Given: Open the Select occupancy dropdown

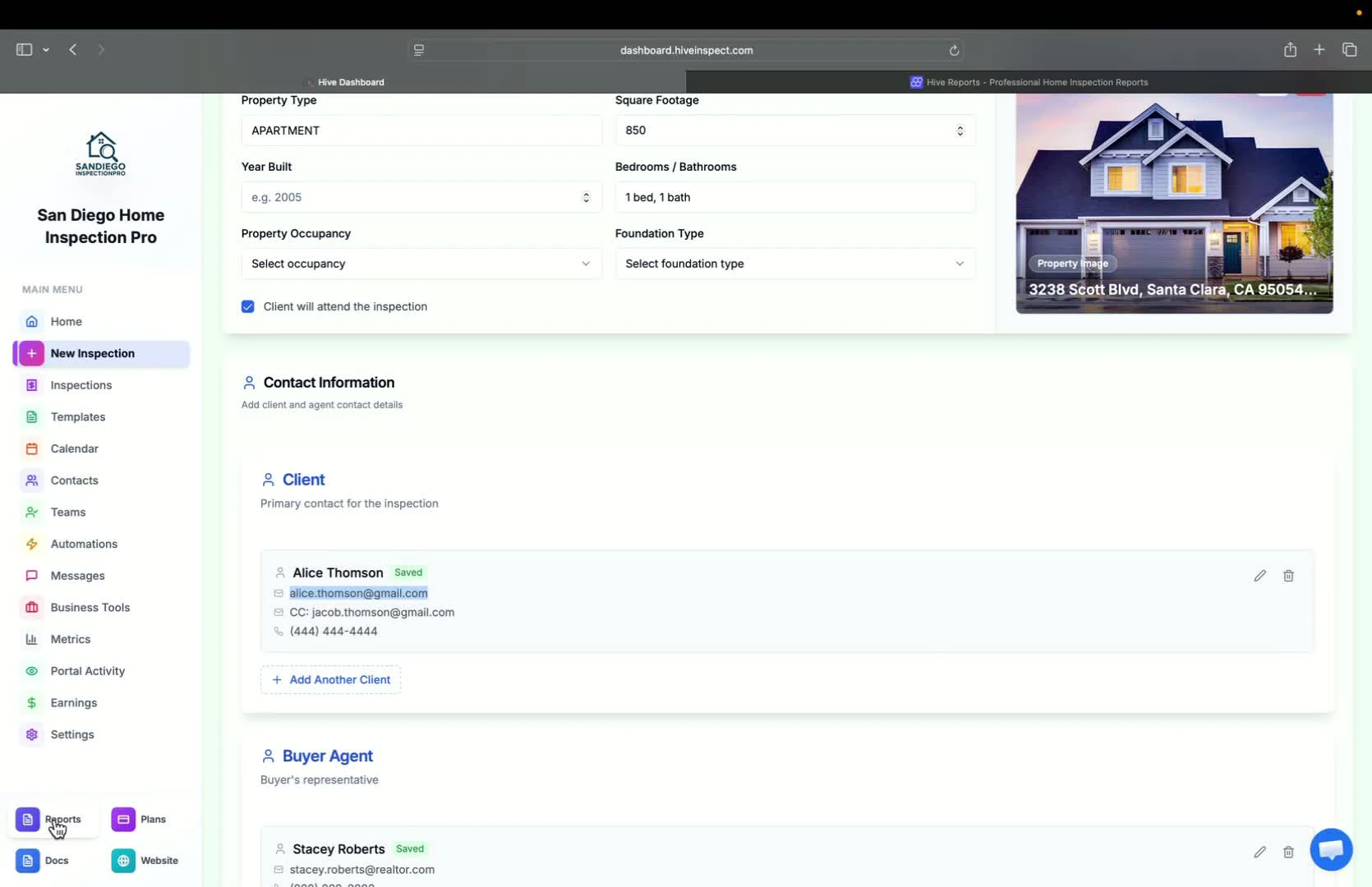Looking at the screenshot, I should click(421, 264).
